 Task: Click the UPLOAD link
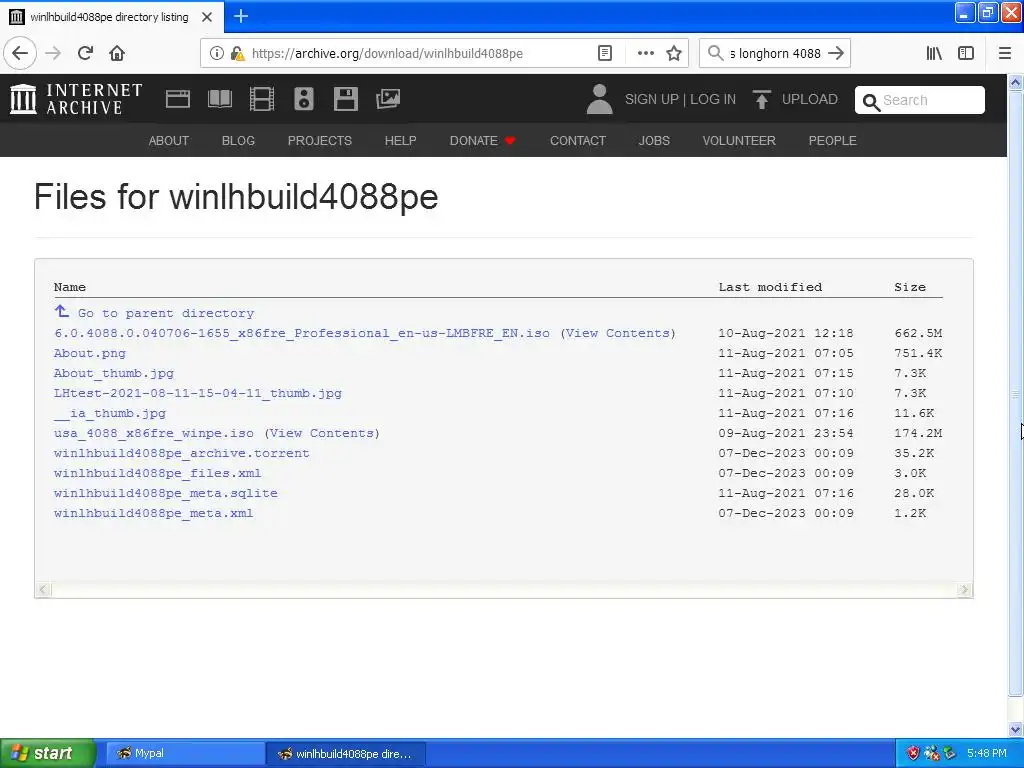810,99
